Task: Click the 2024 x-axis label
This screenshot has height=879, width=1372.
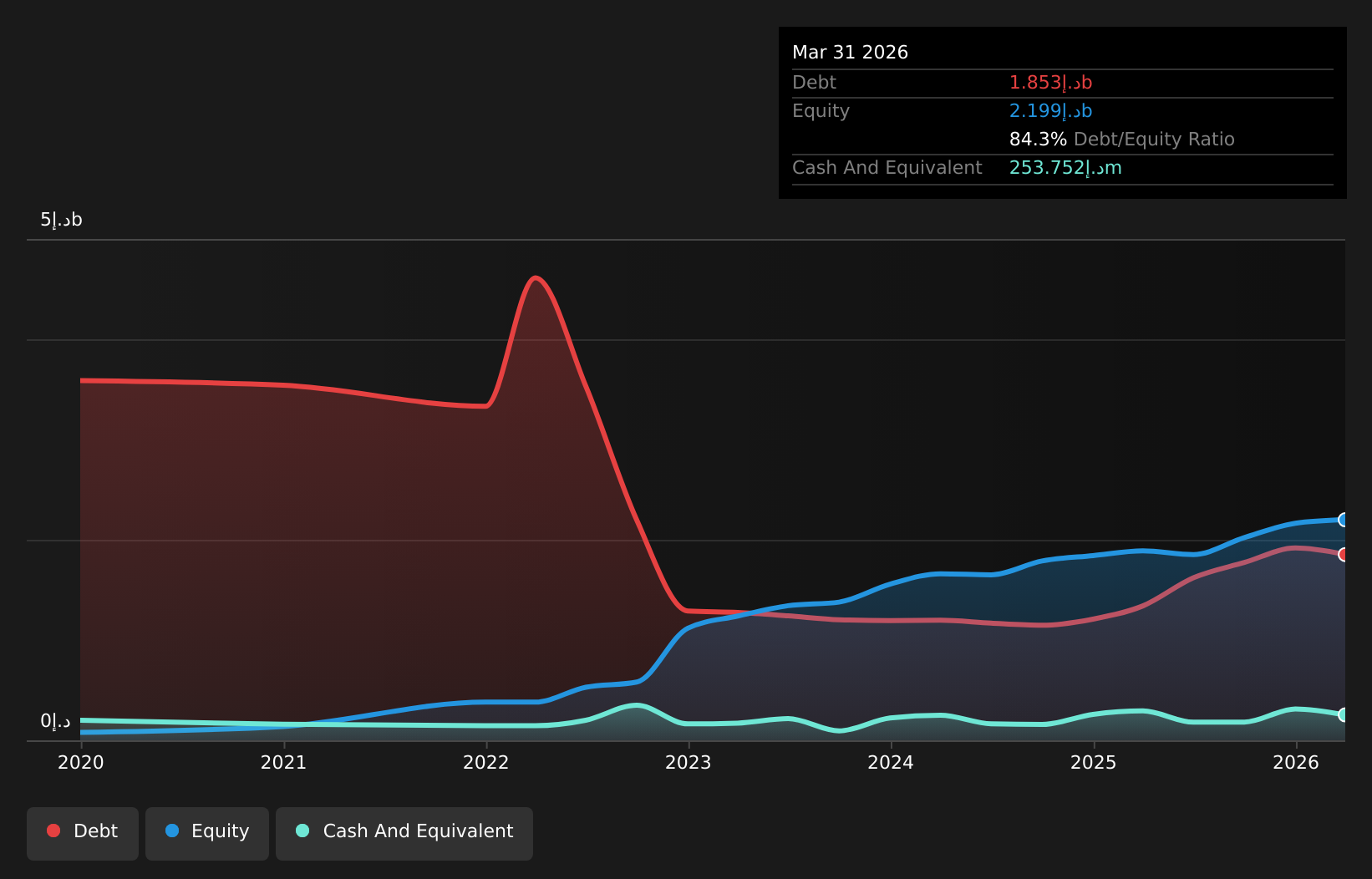Action: pos(891,762)
